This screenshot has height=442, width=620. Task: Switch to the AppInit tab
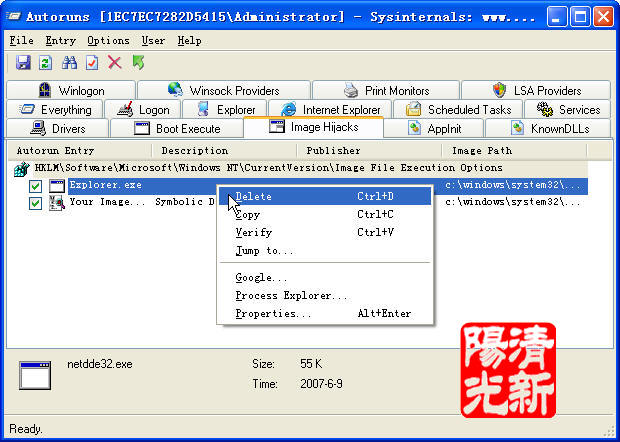click(x=434, y=128)
